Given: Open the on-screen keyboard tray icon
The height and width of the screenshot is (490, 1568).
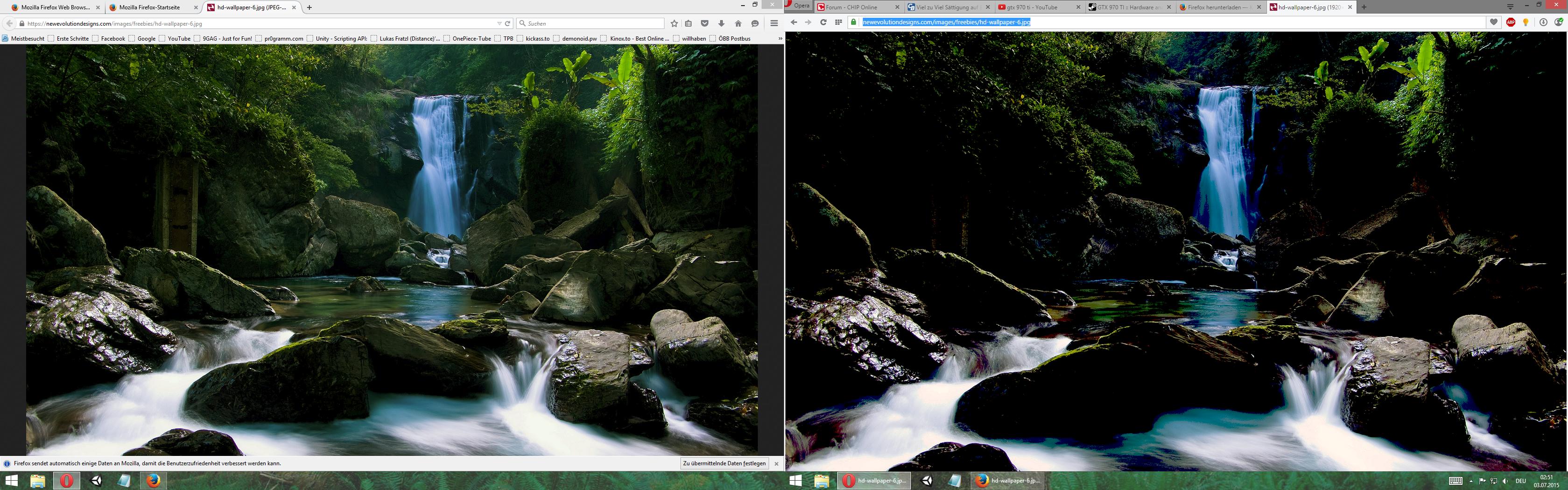Looking at the screenshot, I should tap(1455, 481).
